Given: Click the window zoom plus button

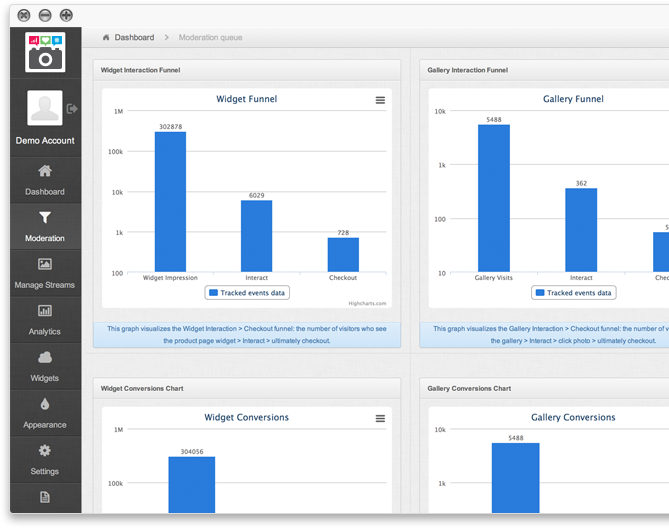Looking at the screenshot, I should pos(66,15).
